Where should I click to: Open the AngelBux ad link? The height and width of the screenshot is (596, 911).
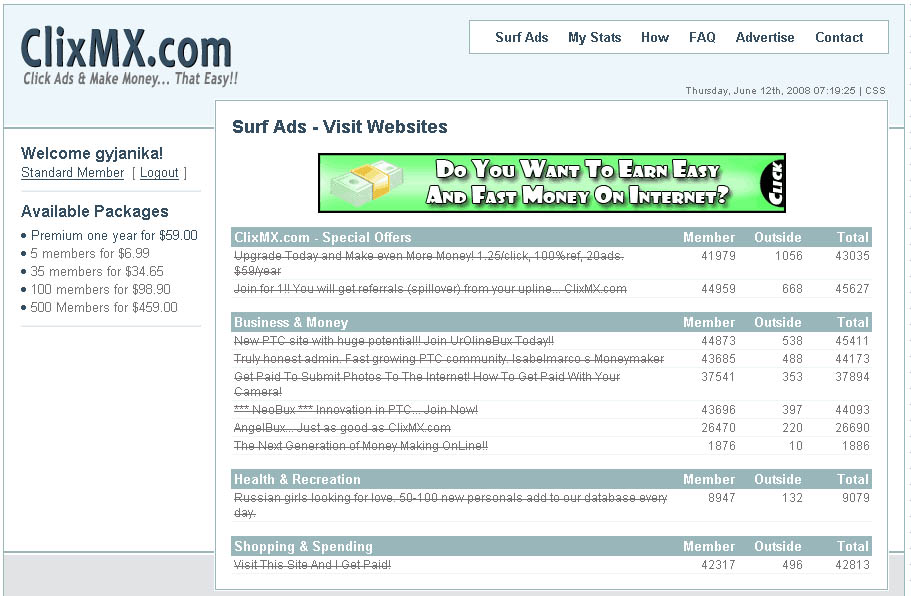pos(342,428)
